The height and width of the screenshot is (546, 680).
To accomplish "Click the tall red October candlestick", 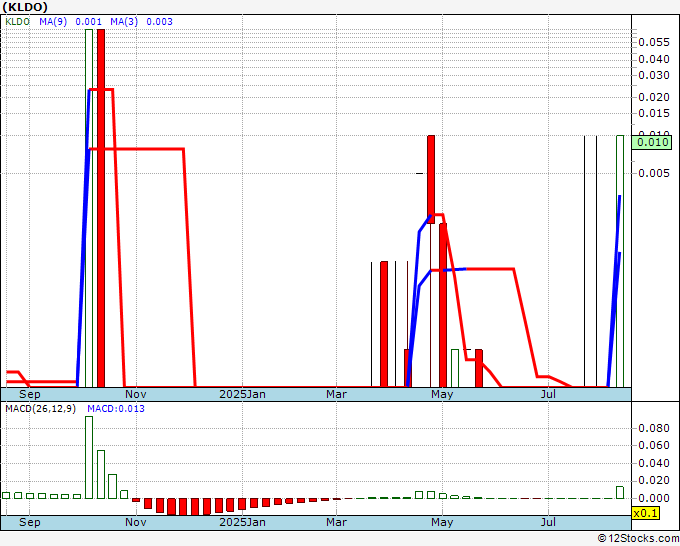I will [x=101, y=208].
